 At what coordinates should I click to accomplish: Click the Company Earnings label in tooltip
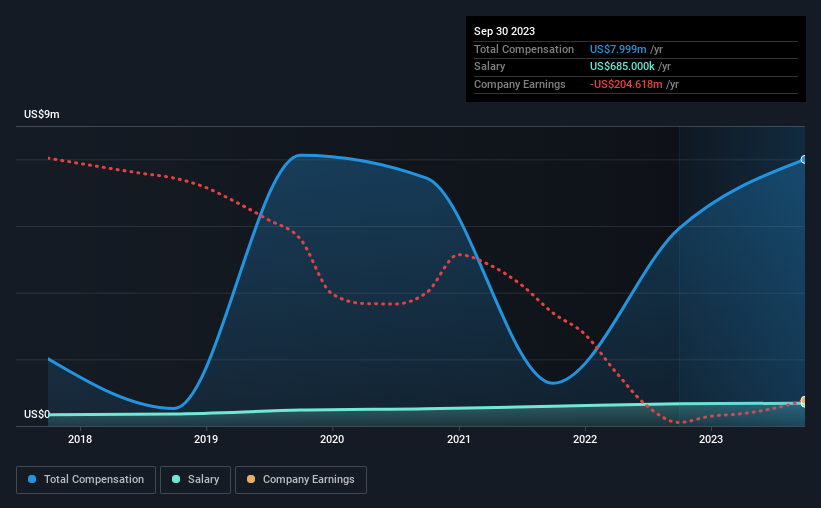point(519,84)
